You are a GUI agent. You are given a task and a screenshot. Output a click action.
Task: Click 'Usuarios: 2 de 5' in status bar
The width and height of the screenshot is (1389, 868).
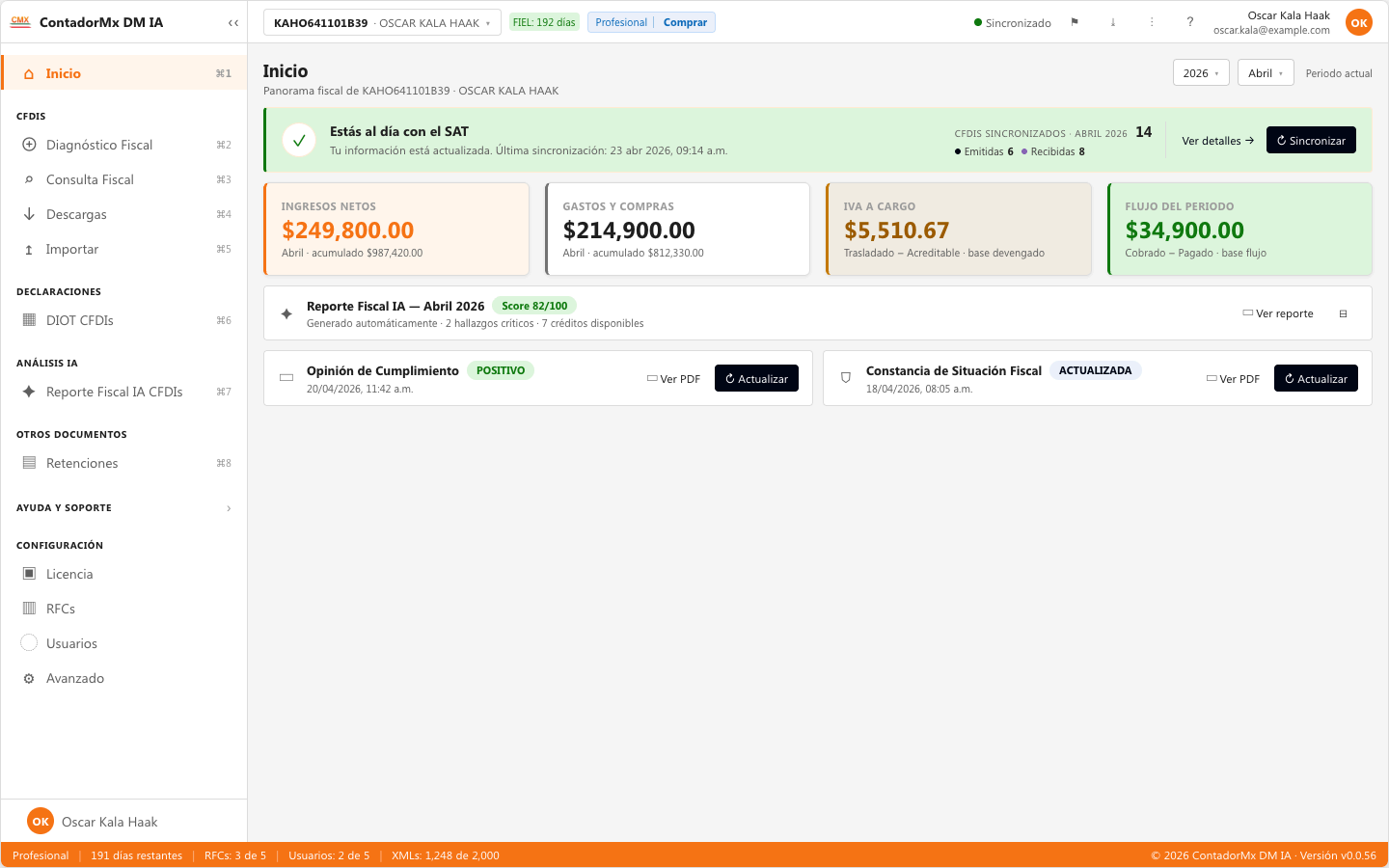tap(329, 855)
